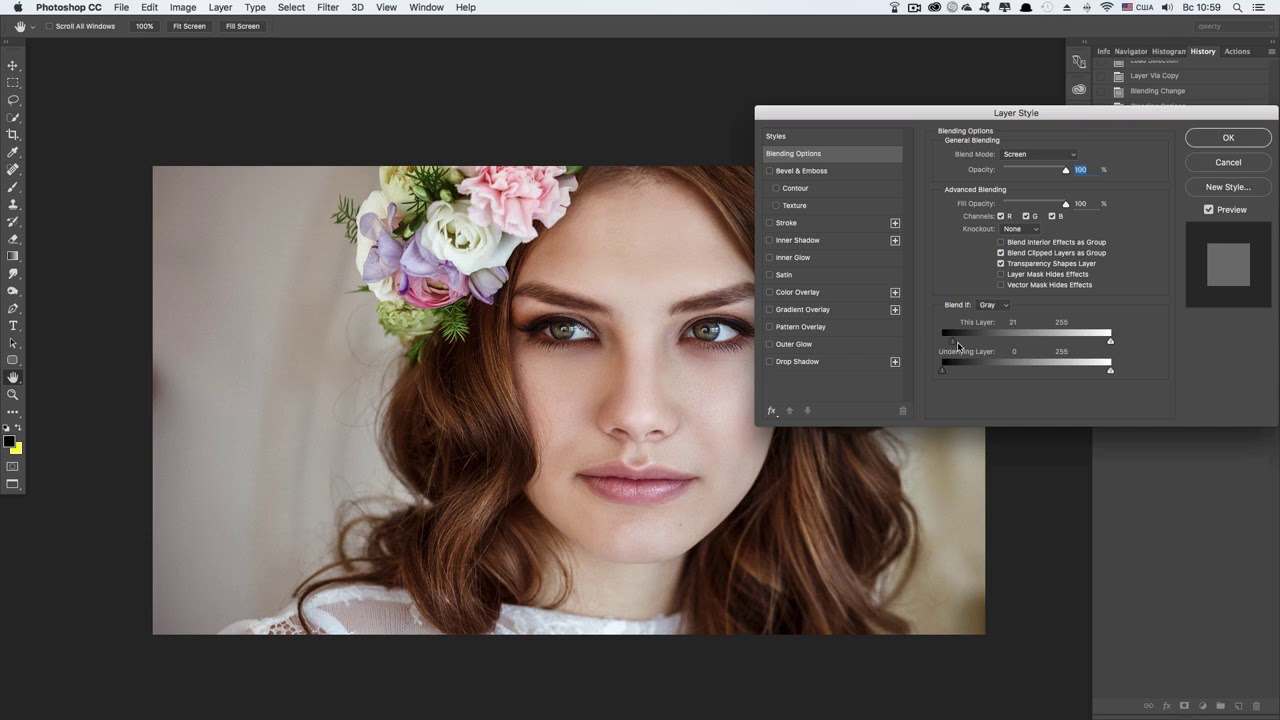
Task: Select the Move tool
Action: click(x=13, y=65)
